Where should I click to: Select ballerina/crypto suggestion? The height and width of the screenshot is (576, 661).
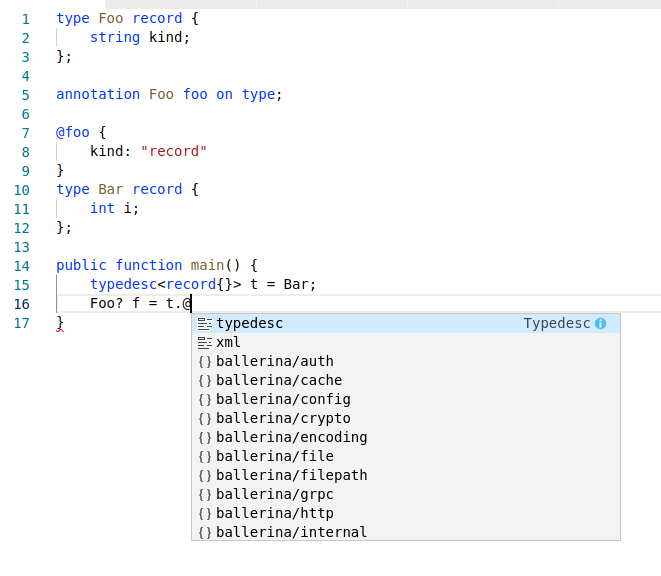[406, 418]
